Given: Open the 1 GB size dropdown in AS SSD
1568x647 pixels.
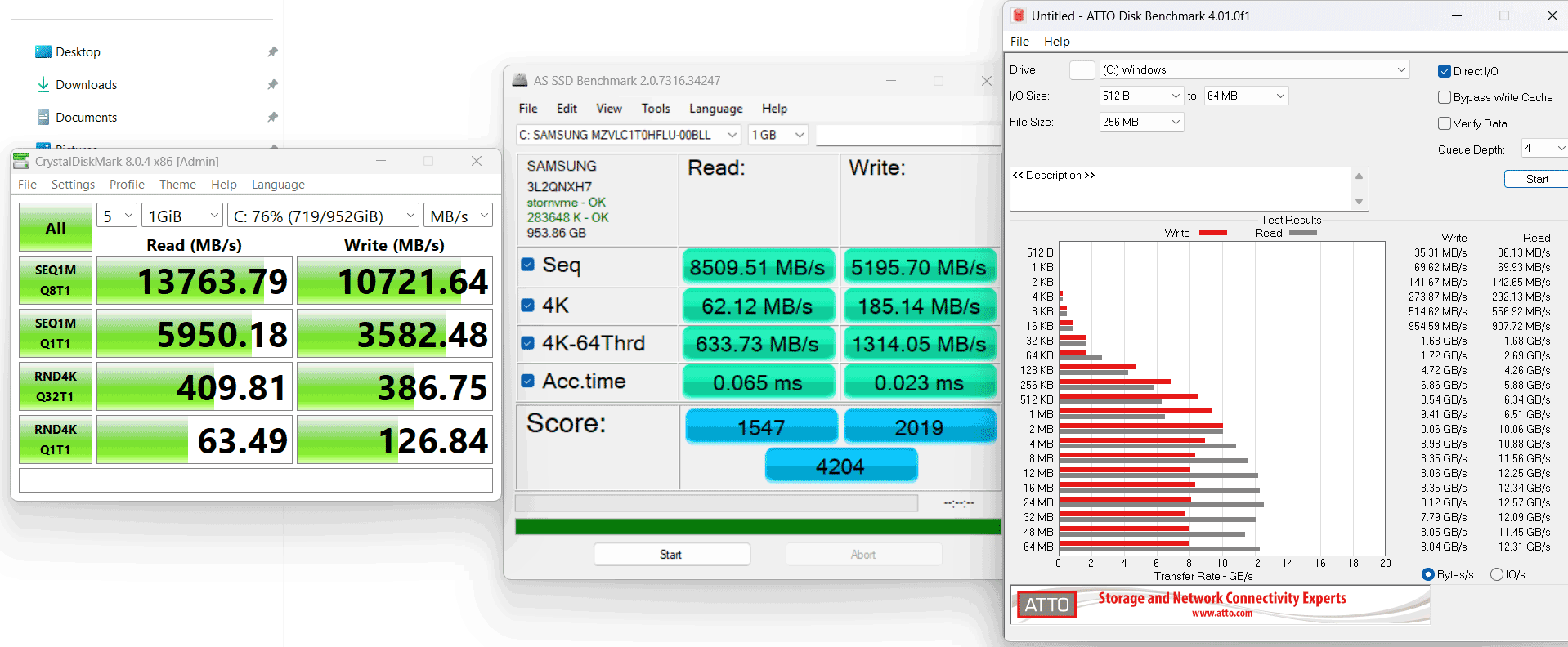Looking at the screenshot, I should click(x=777, y=135).
